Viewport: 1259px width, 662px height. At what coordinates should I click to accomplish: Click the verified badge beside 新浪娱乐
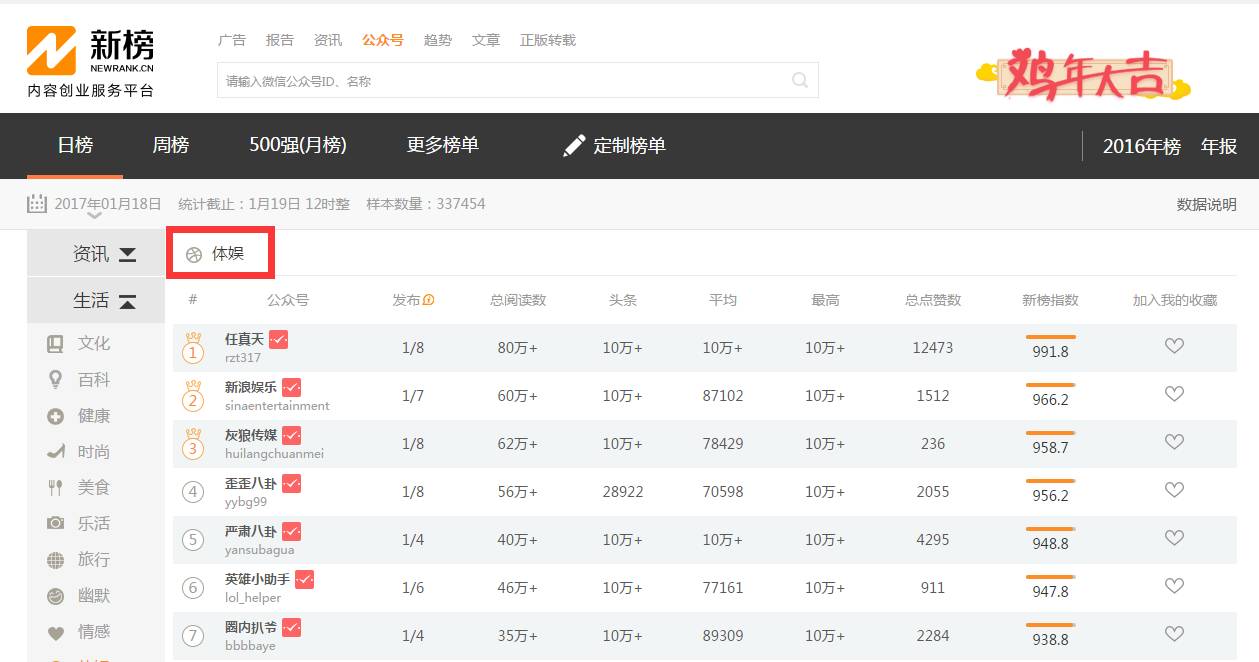[x=291, y=387]
